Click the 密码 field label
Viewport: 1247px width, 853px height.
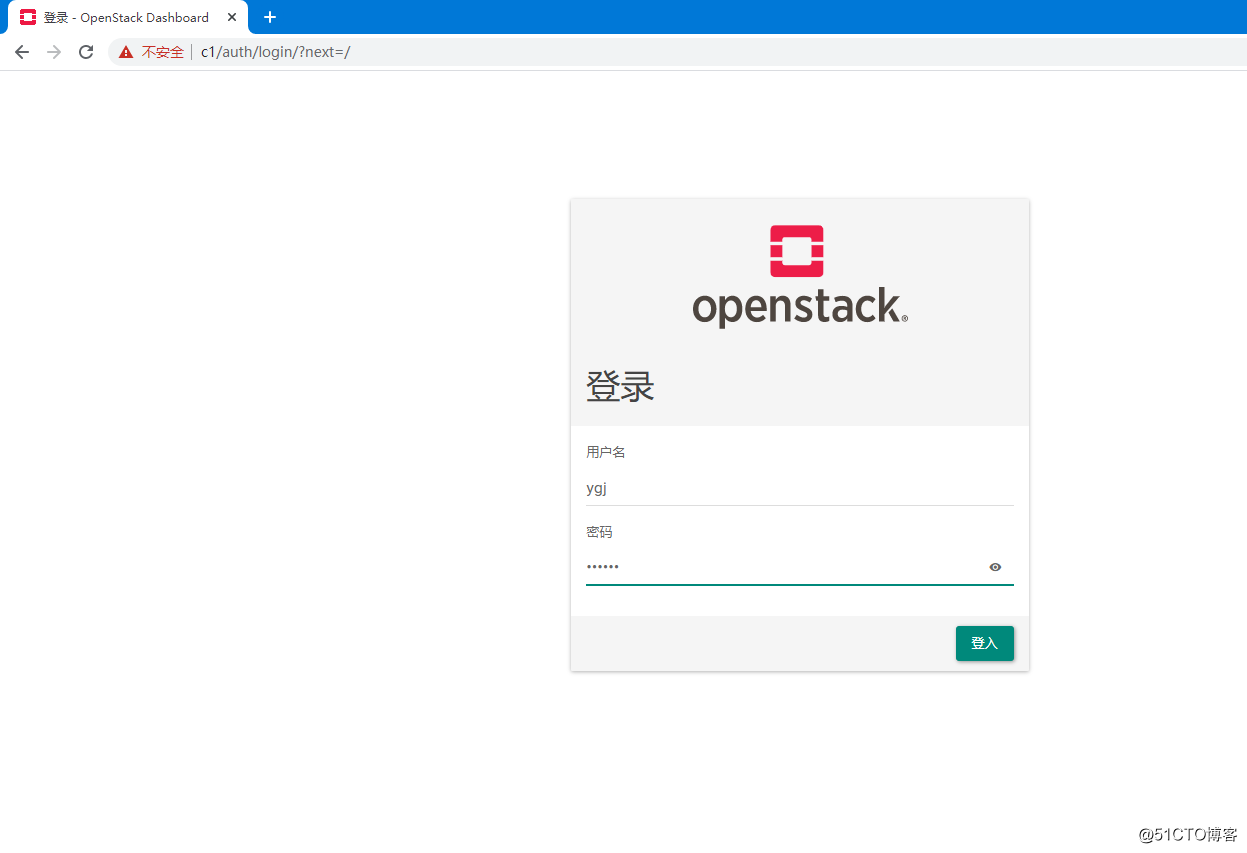[x=599, y=532]
